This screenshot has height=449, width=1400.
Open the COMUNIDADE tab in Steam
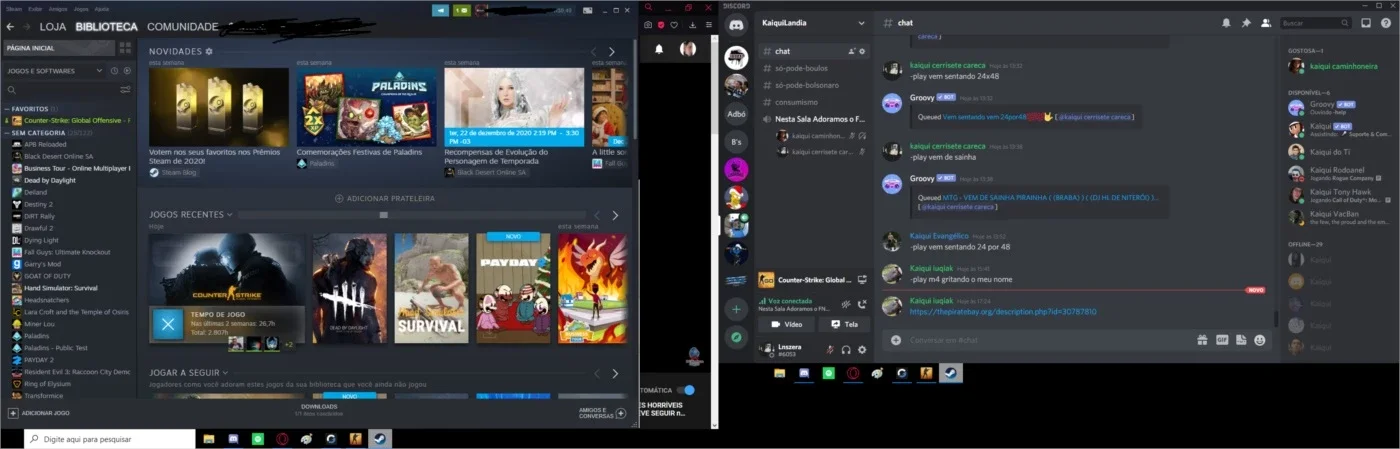[x=182, y=26]
